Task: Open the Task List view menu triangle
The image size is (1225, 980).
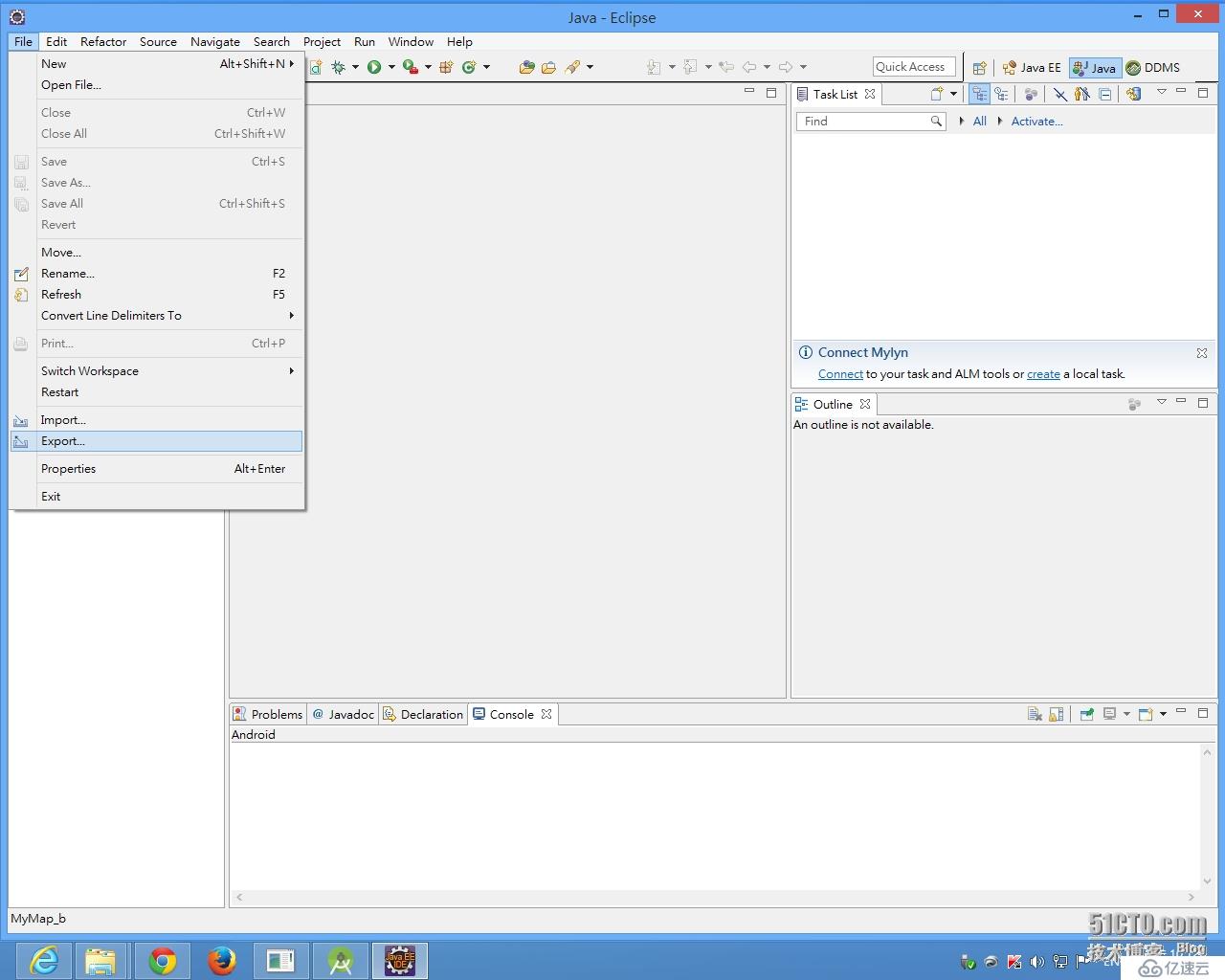Action: point(1162,92)
